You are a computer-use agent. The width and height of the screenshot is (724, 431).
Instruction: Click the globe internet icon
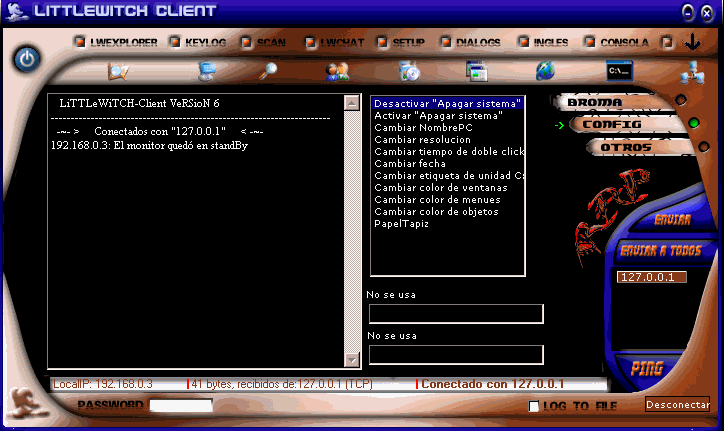pyautogui.click(x=545, y=71)
